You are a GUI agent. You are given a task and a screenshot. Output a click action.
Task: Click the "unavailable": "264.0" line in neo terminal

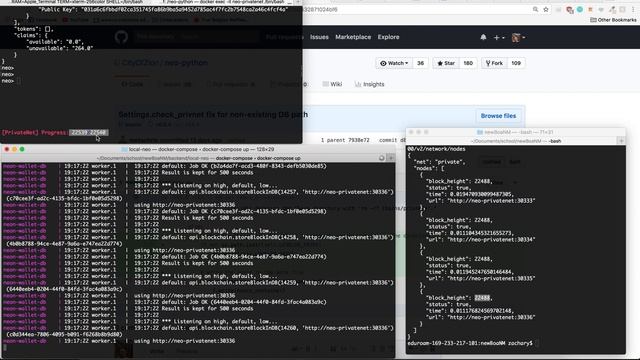60,48
